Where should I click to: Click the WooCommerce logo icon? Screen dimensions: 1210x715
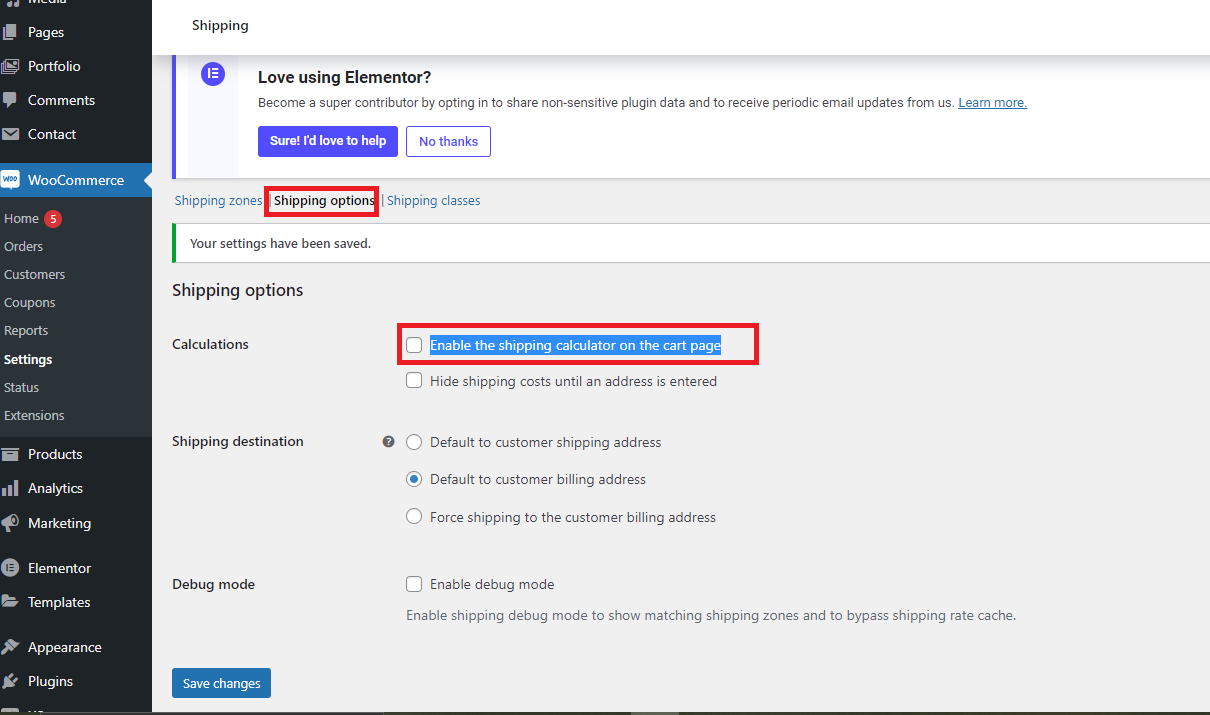click(10, 180)
